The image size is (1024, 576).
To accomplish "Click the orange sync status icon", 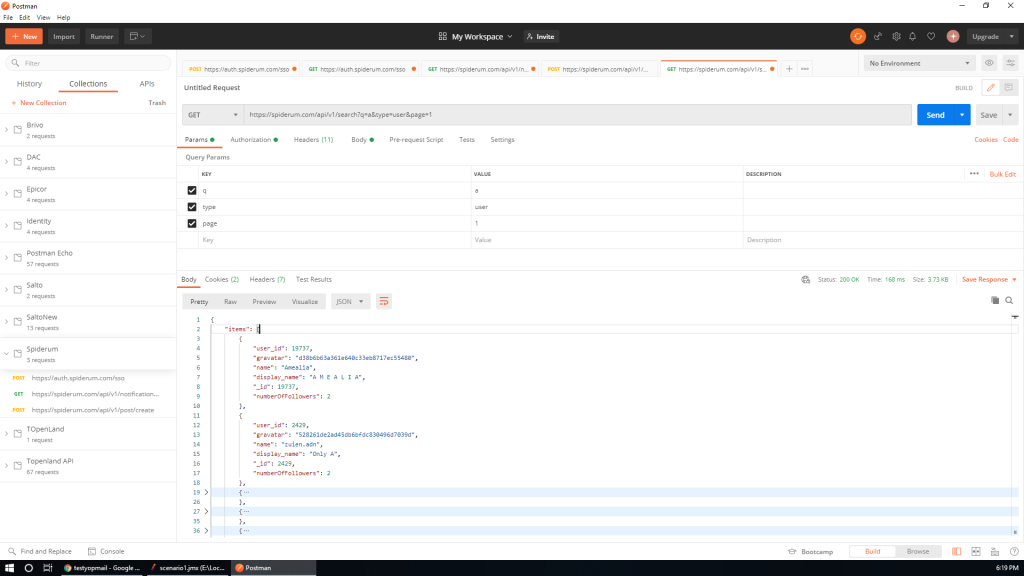I will coord(857,37).
